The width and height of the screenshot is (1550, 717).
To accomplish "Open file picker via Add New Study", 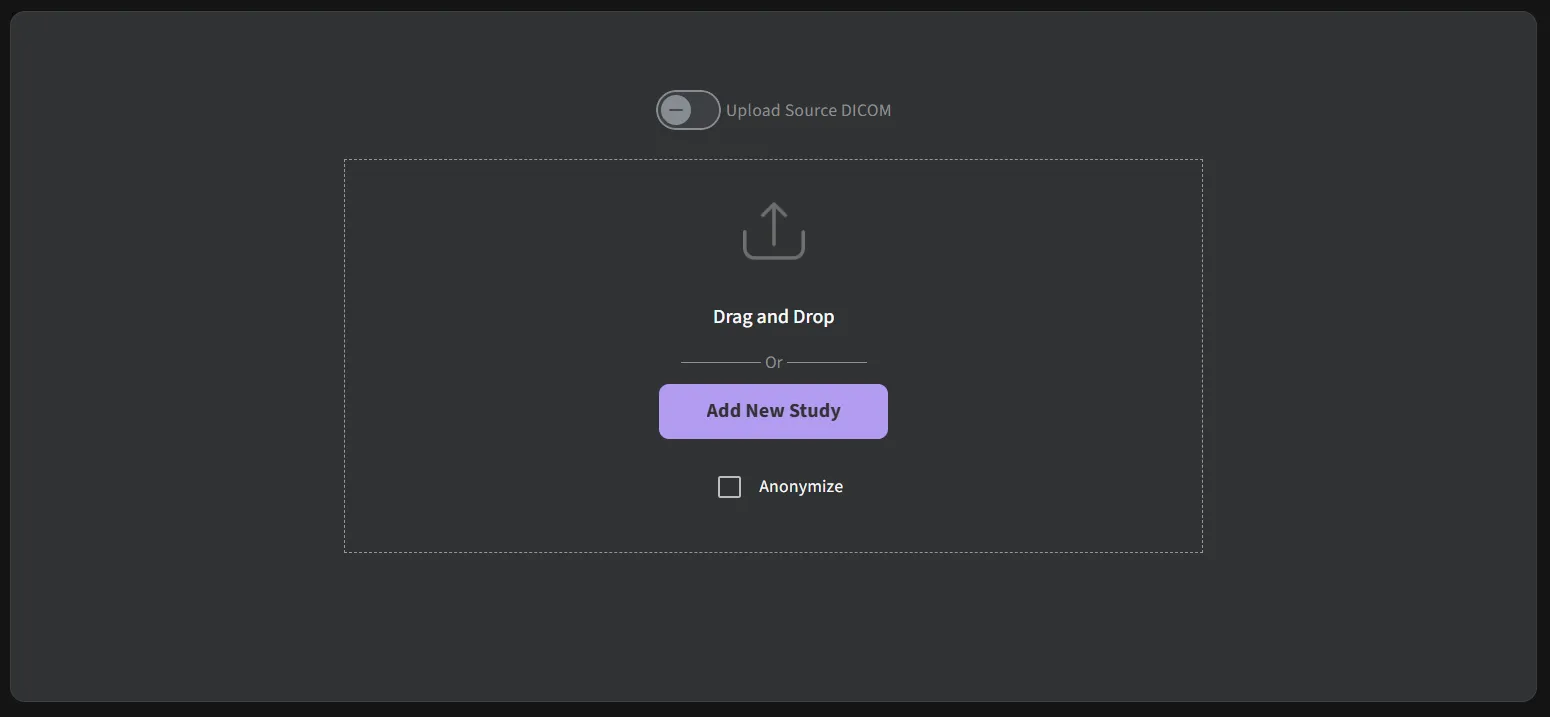I will tap(773, 411).
